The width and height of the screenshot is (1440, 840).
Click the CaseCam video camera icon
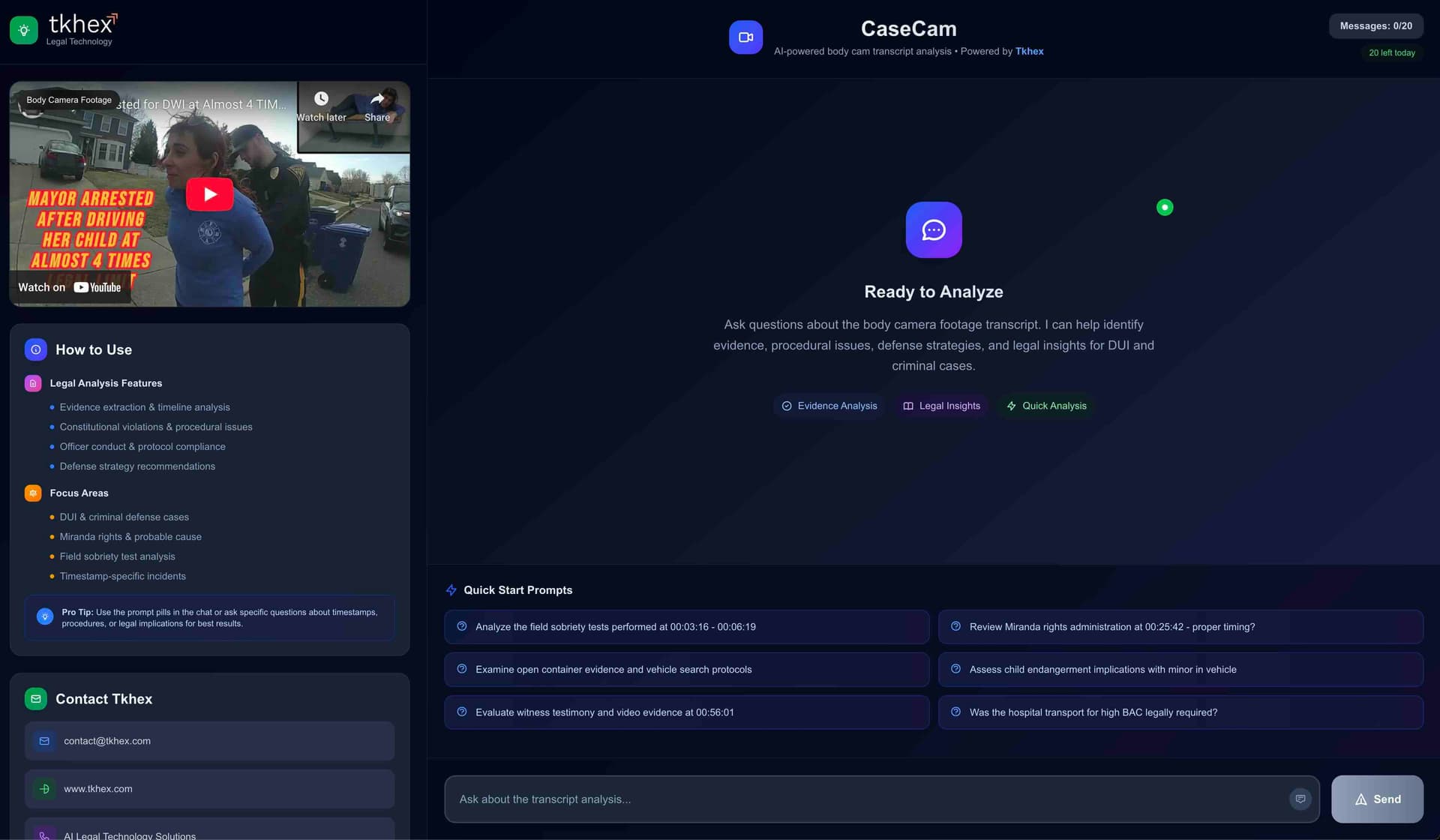pyautogui.click(x=745, y=36)
